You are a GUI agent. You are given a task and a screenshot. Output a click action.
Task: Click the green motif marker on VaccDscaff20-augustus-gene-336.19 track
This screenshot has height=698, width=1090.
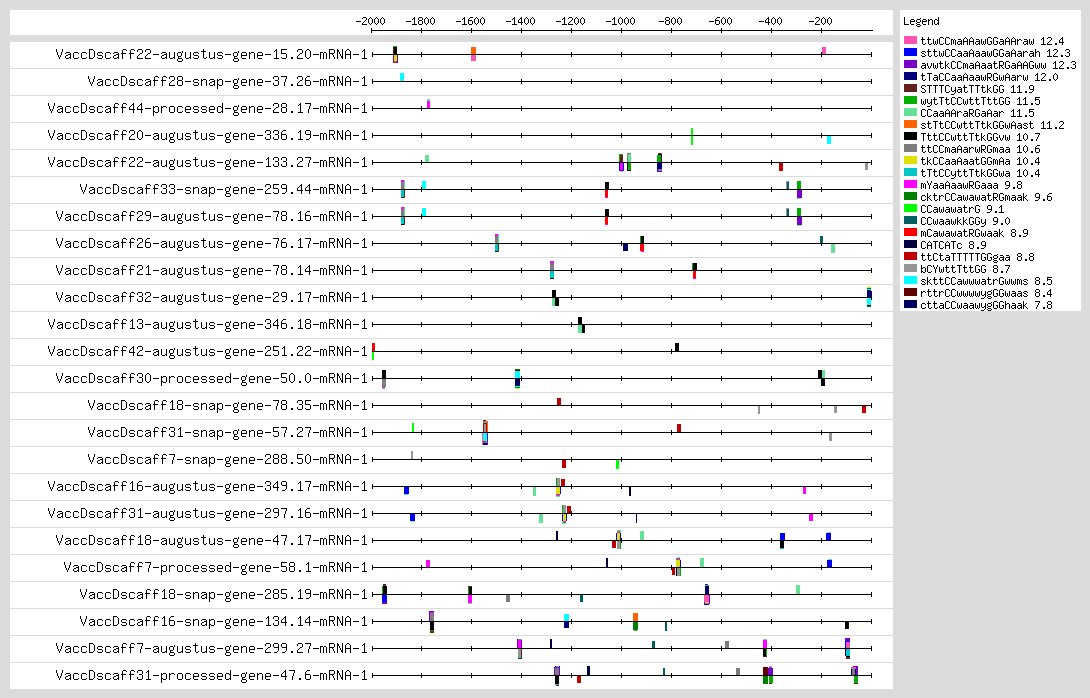point(692,136)
